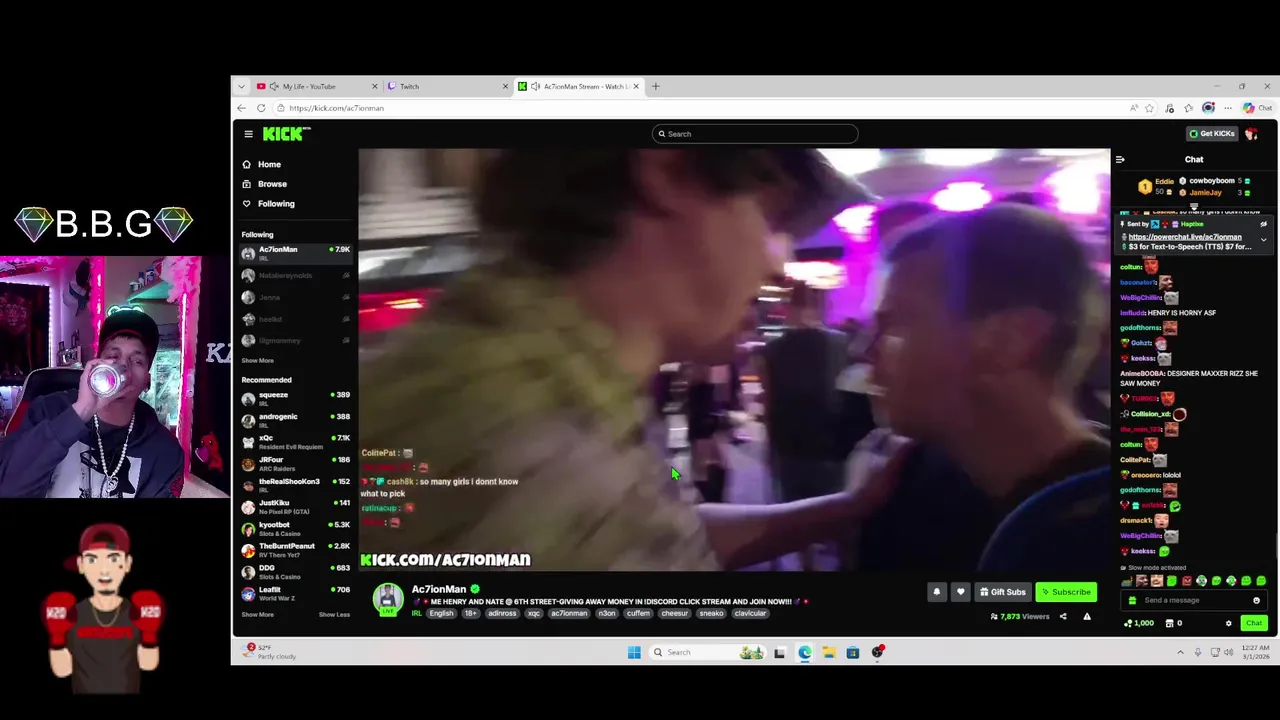Click the Send a message input
Screen dimensions: 1280x720
point(1193,600)
